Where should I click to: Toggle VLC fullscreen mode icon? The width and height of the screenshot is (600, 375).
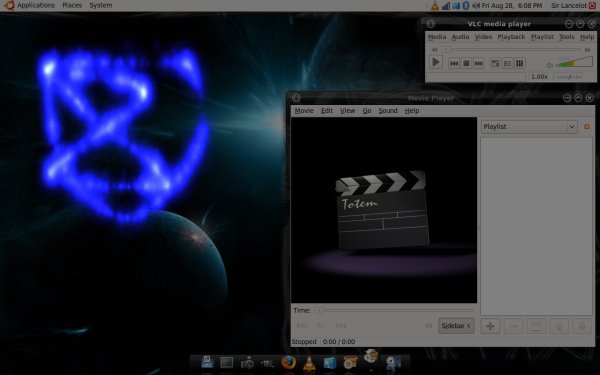click(495, 64)
